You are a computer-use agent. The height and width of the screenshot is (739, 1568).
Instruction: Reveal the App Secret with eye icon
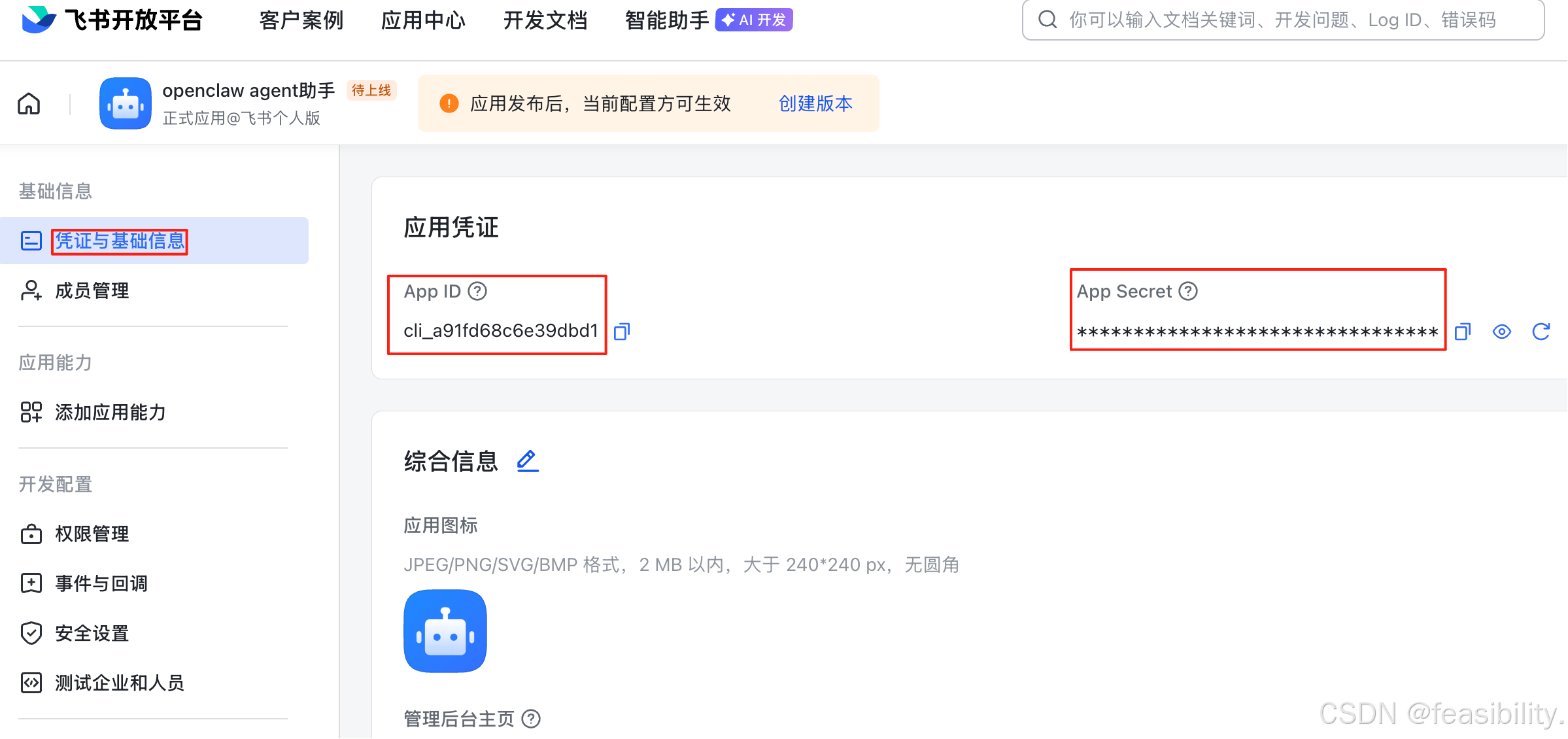[1501, 332]
